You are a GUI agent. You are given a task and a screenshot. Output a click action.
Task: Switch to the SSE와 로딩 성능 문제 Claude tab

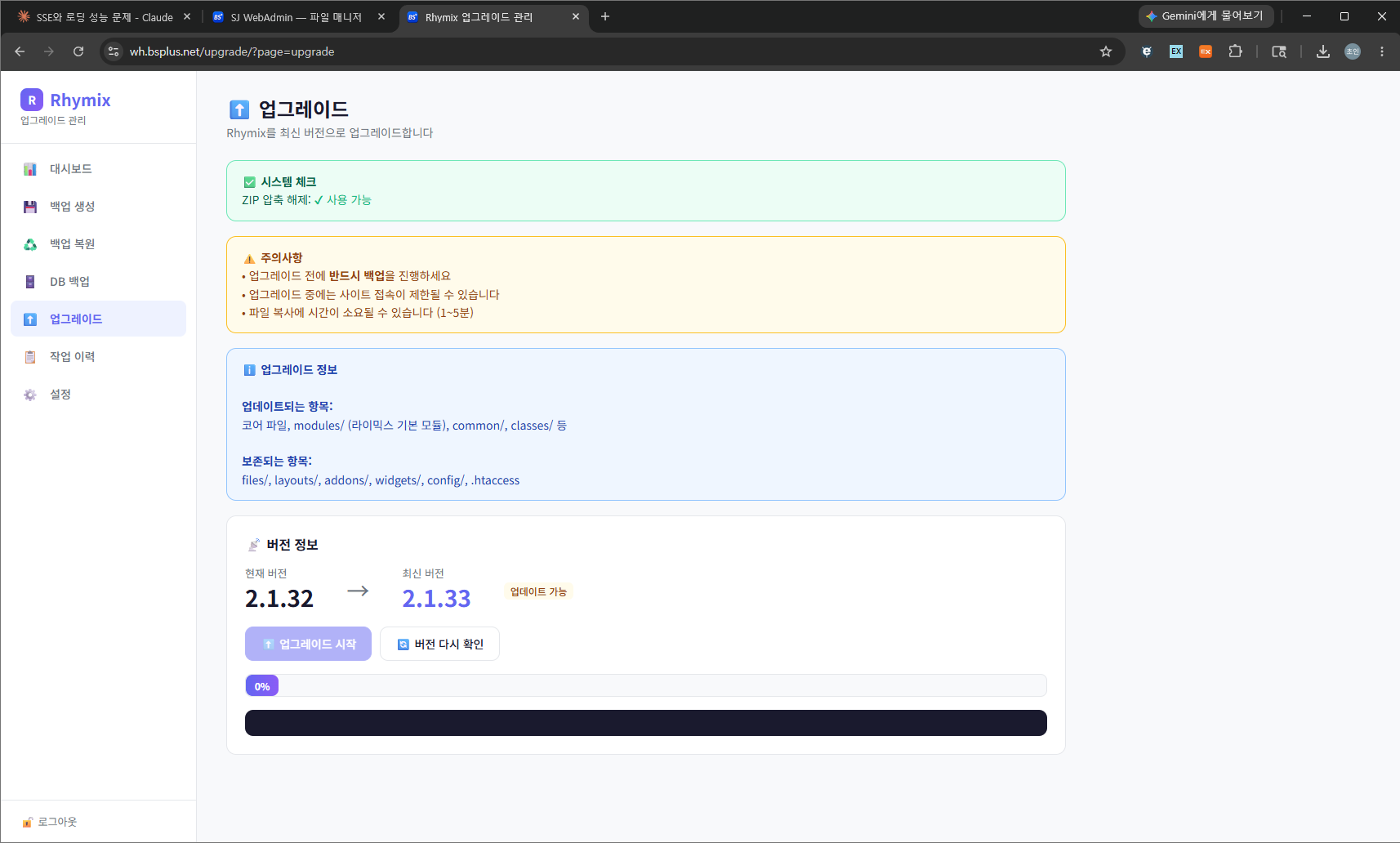(x=105, y=17)
